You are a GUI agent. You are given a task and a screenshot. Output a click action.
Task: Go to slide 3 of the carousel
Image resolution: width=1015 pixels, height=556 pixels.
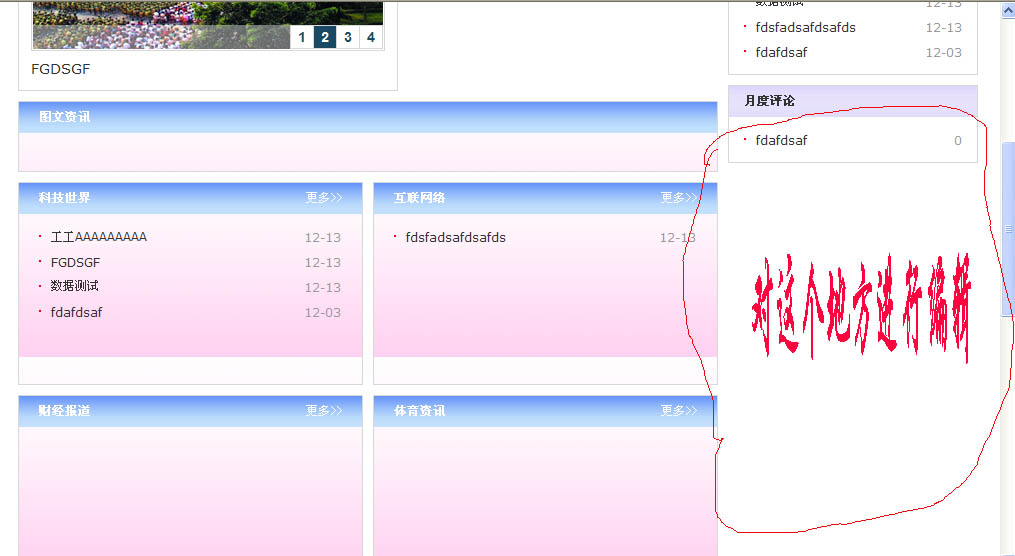(348, 37)
